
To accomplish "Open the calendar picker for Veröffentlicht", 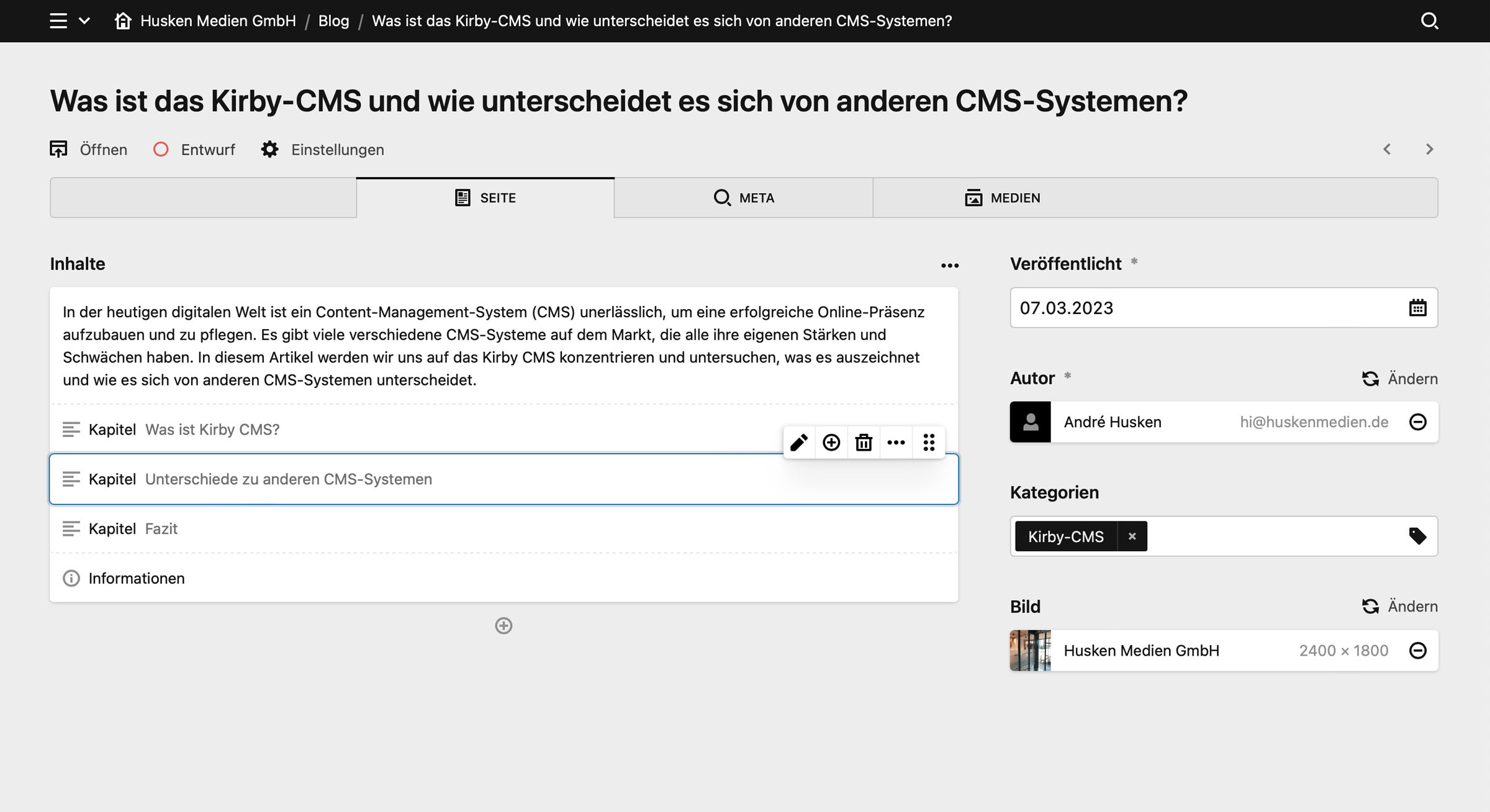I will tap(1419, 307).
